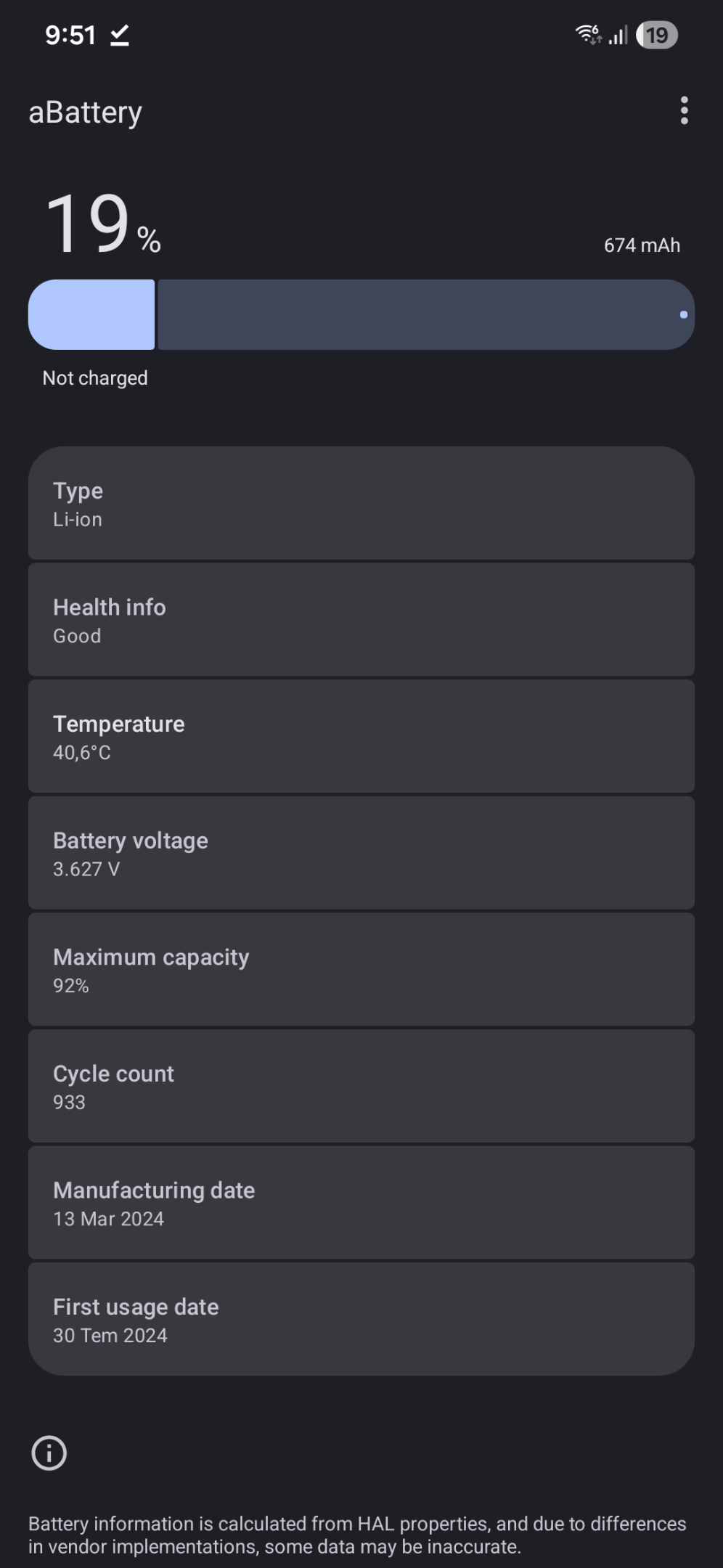The image size is (723, 1568).
Task: Open the Health info card
Action: 361,620
